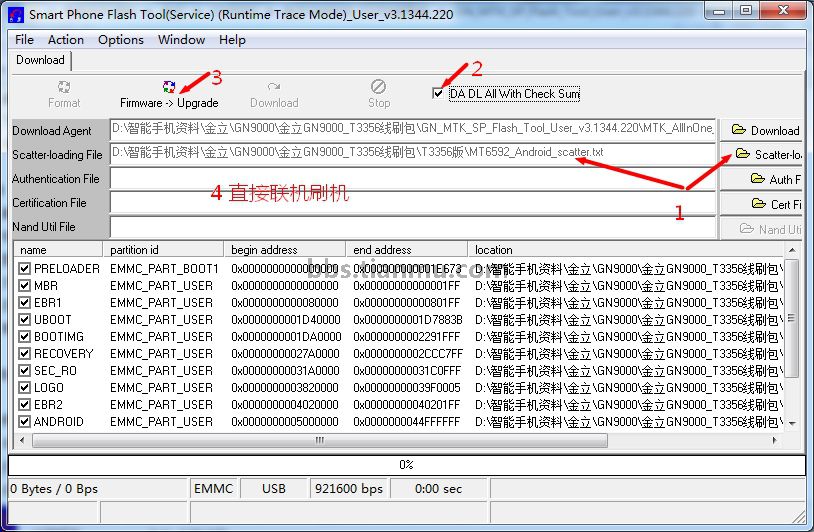The image size is (814, 532).
Task: Click the 0:00 sec status entry
Action: coord(439,488)
